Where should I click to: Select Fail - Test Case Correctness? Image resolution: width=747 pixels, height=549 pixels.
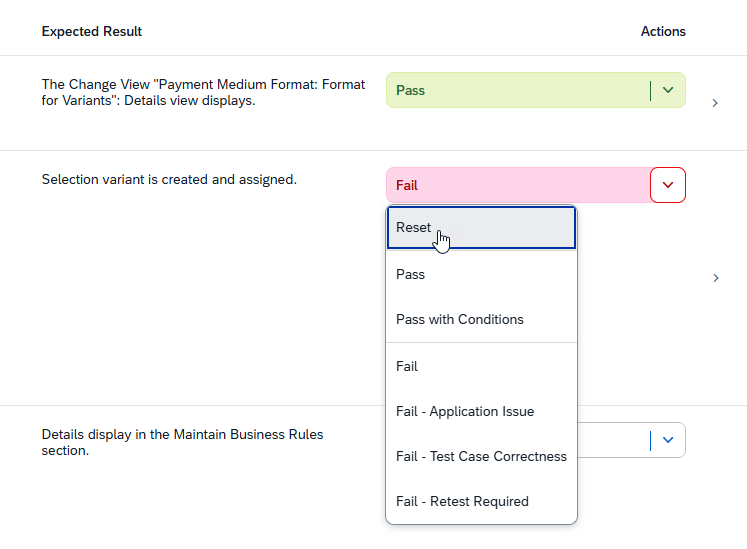tap(481, 457)
